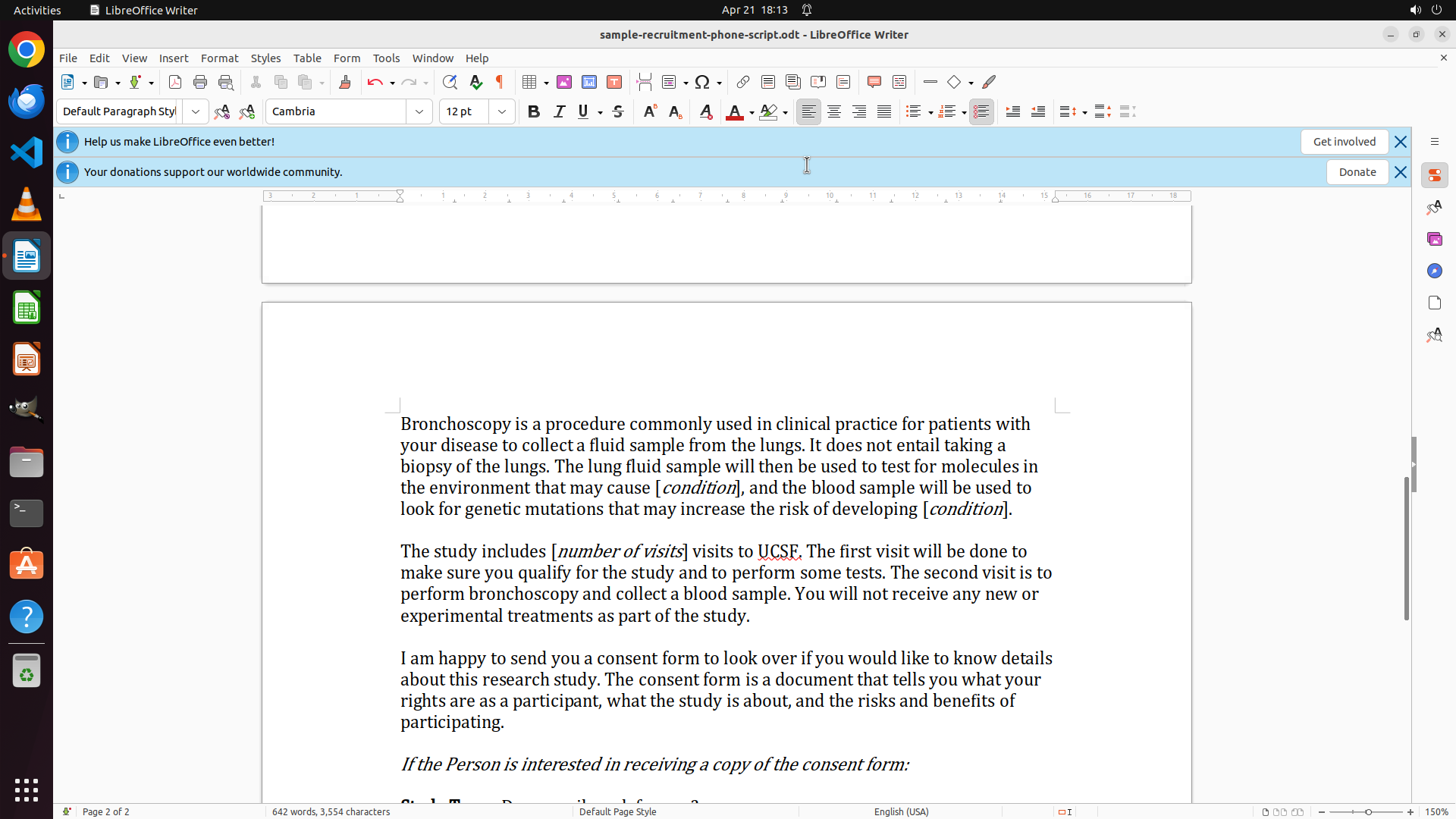Expand the Font Name dropdown
Image resolution: width=1456 pixels, height=819 pixels.
tap(419, 111)
